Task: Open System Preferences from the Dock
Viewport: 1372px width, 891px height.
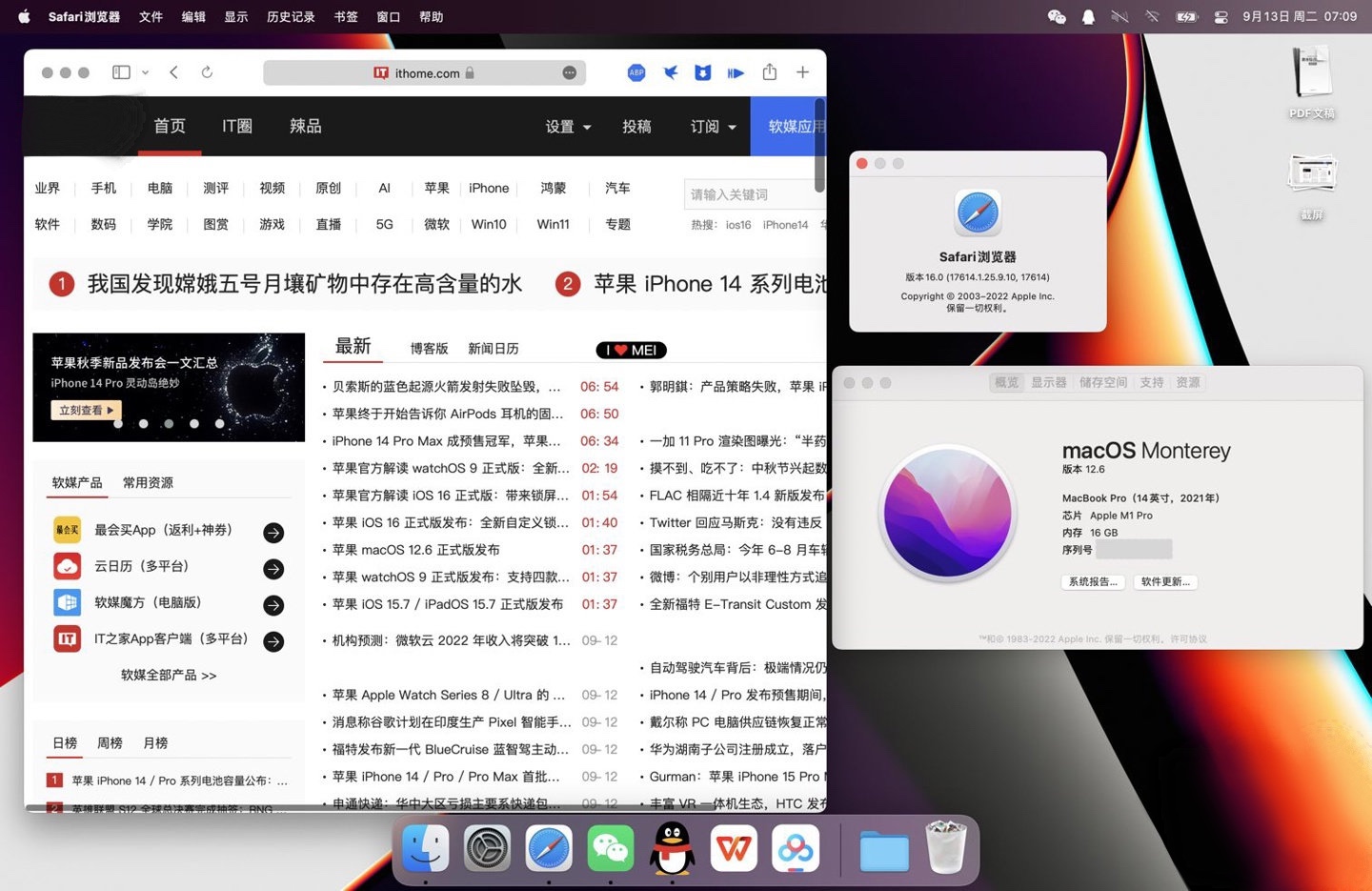Action: point(487,848)
